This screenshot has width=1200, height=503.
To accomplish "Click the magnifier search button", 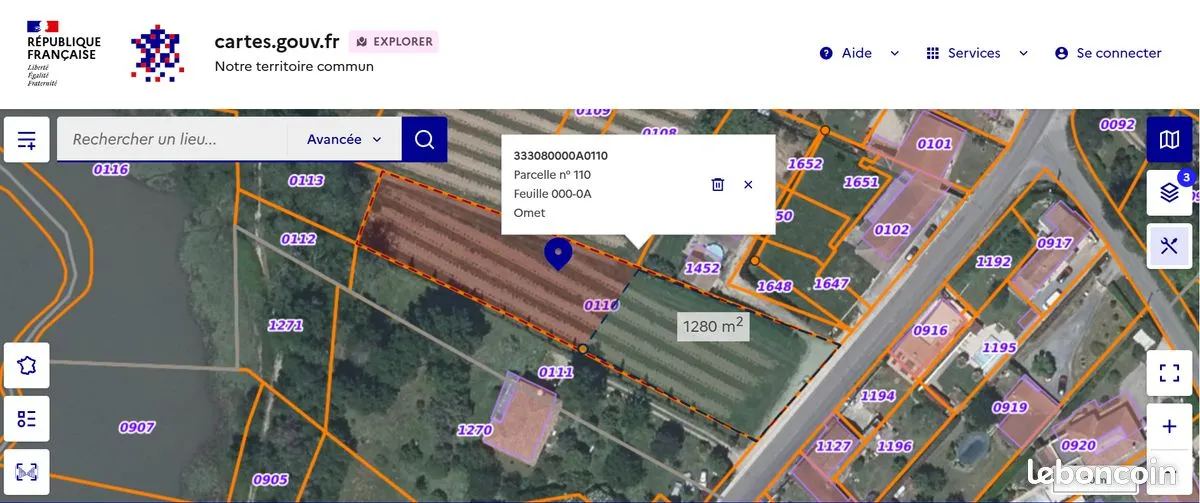I will point(424,139).
